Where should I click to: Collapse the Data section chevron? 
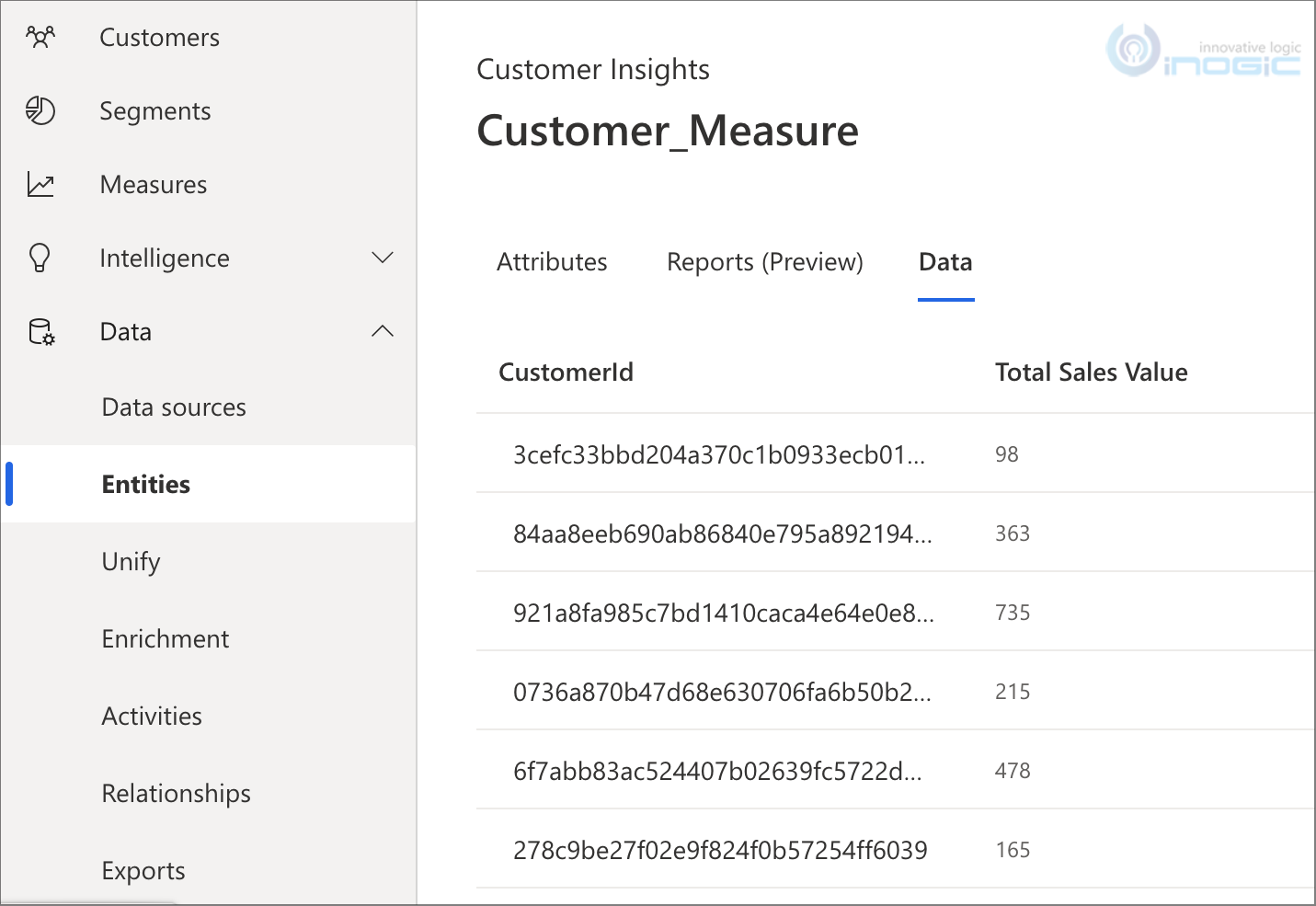tap(383, 331)
